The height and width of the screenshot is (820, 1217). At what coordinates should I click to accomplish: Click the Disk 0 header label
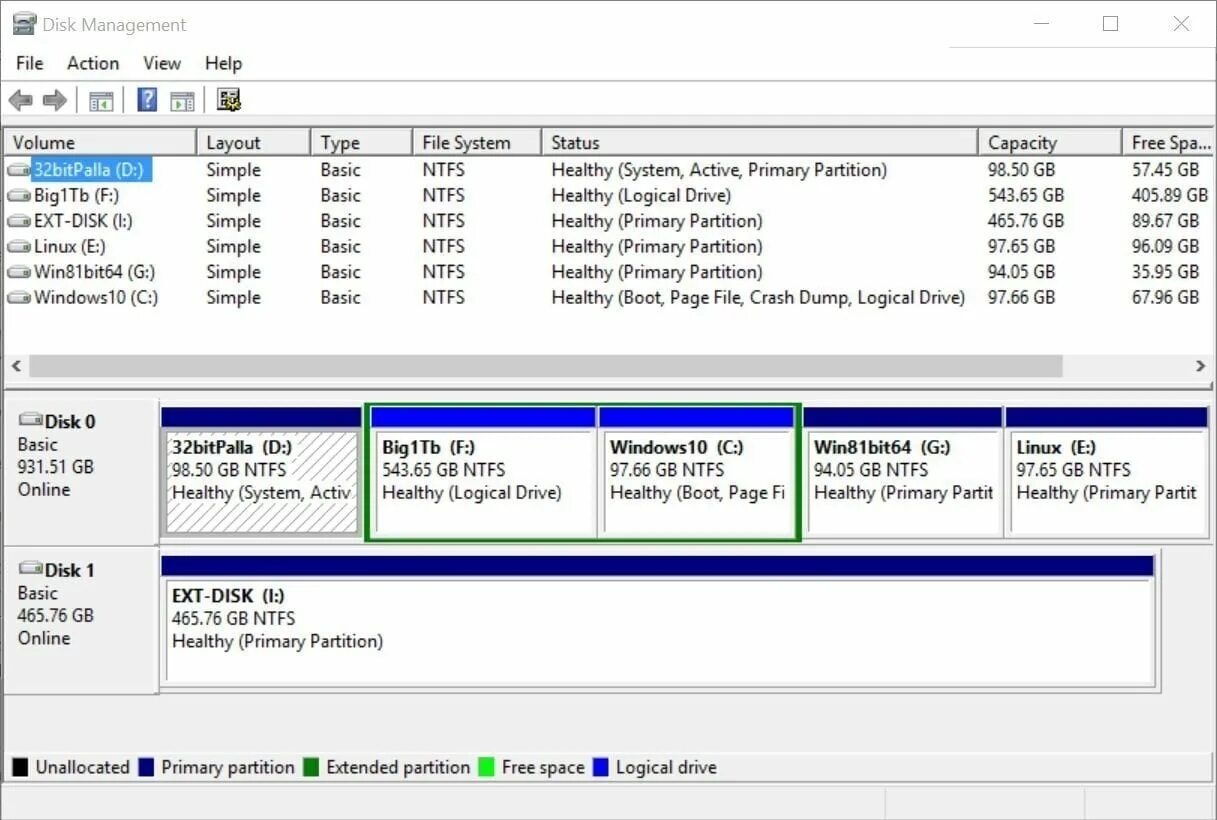pos(69,421)
